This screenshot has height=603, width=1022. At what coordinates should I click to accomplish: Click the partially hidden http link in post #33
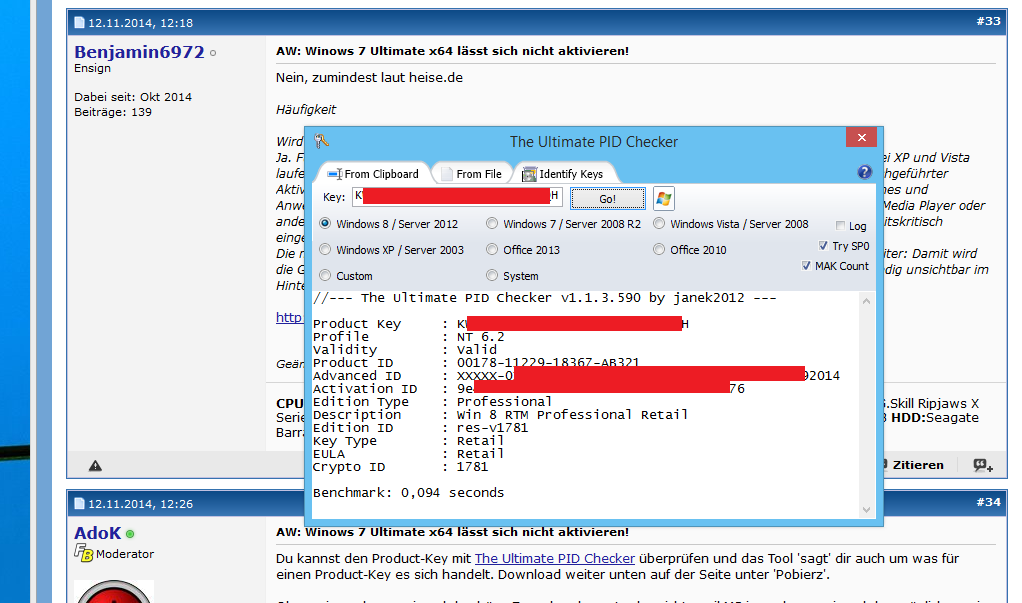290,317
